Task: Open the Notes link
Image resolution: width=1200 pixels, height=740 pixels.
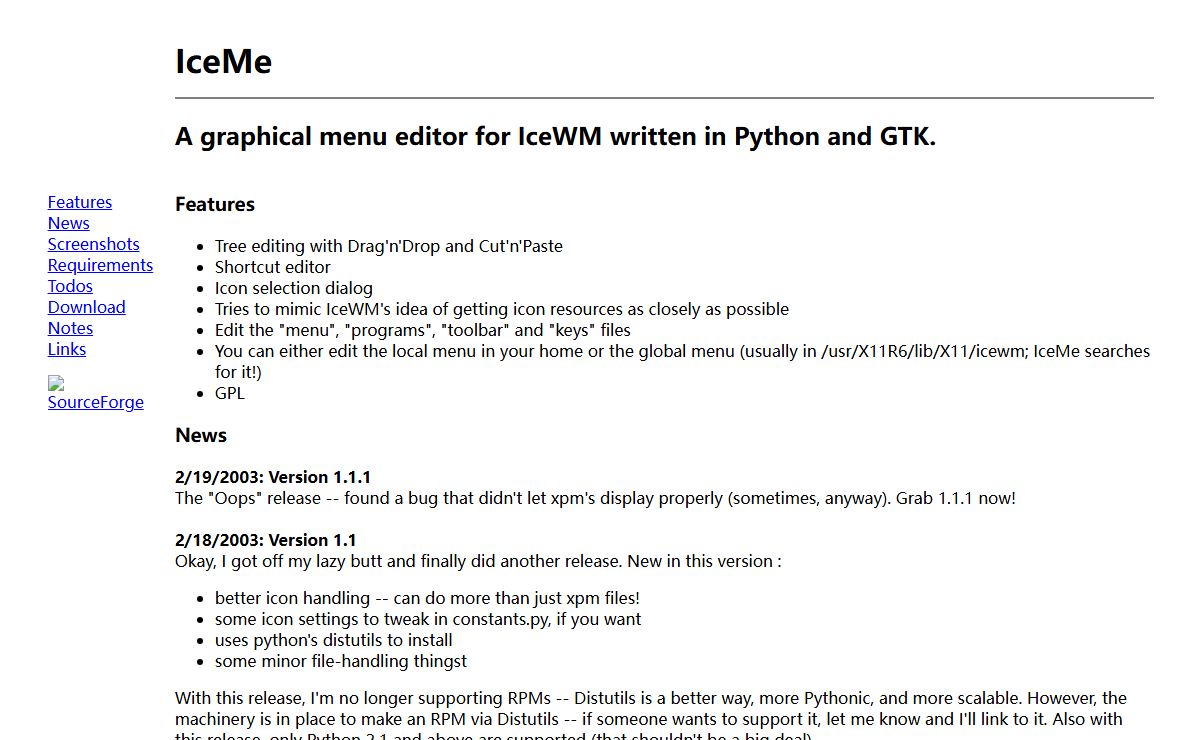Action: 70,328
